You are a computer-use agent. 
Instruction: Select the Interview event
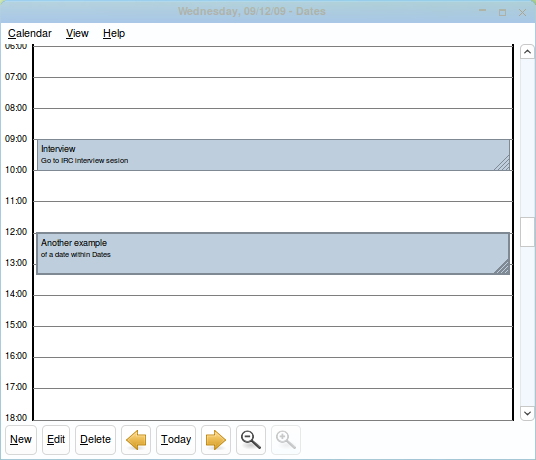point(273,155)
